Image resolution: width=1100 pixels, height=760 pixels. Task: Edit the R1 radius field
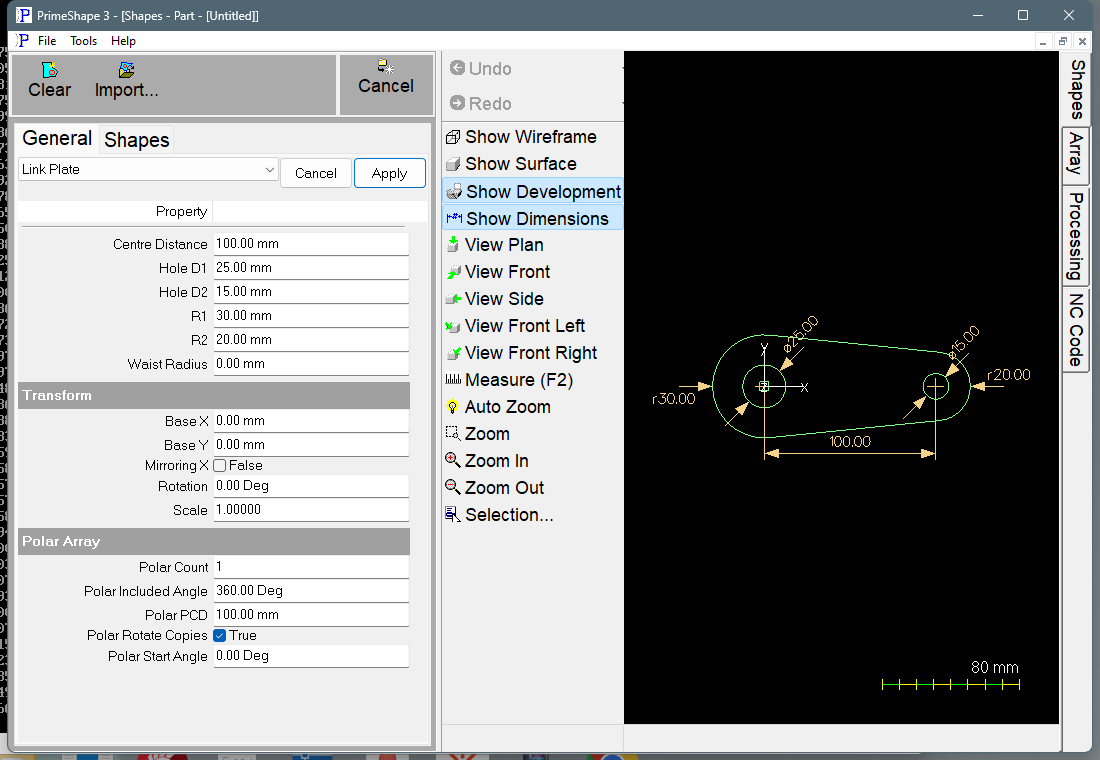311,316
